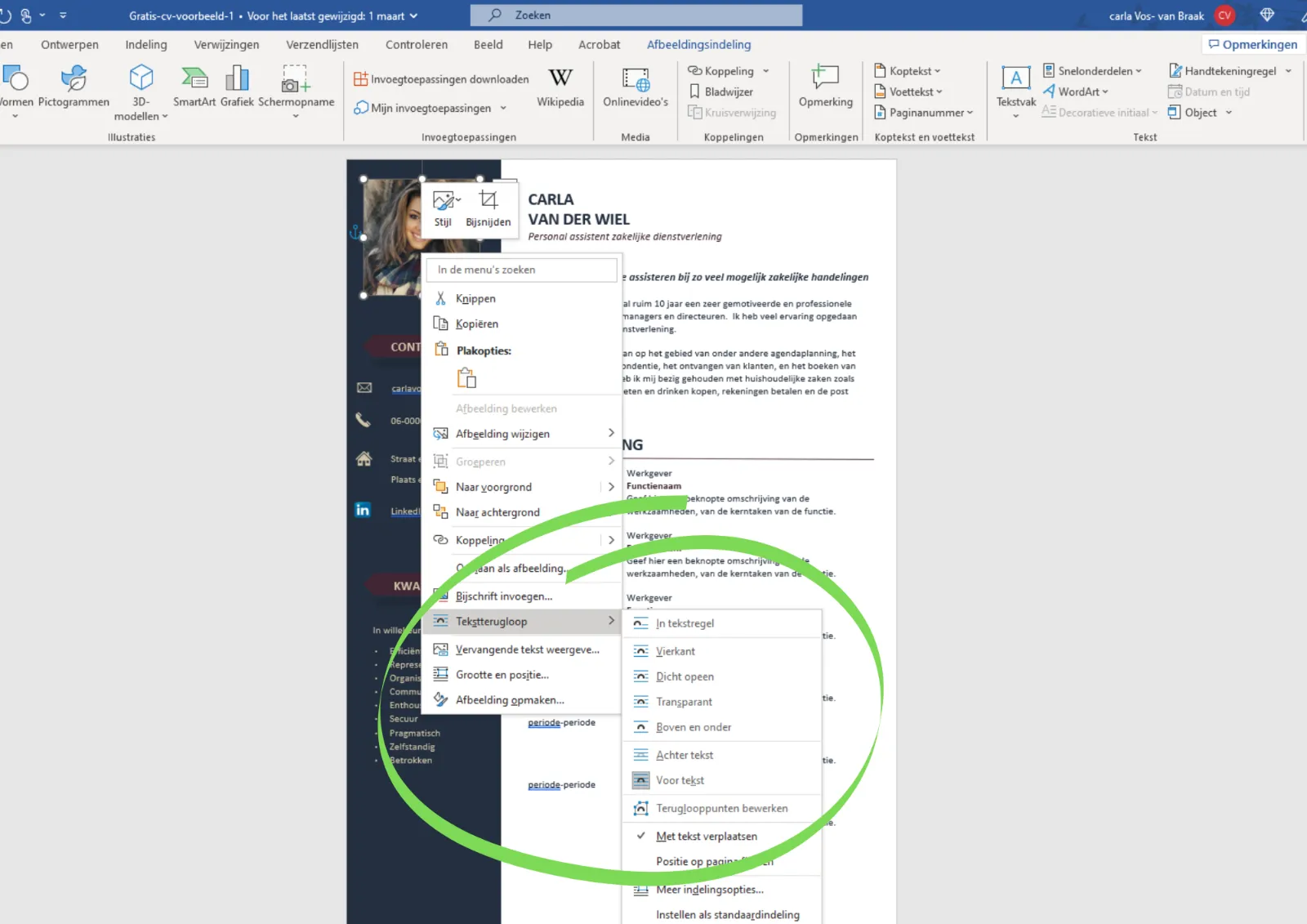Viewport: 1307px width, 924px height.
Task: Click the Opmerkingen button top right
Action: (1252, 45)
